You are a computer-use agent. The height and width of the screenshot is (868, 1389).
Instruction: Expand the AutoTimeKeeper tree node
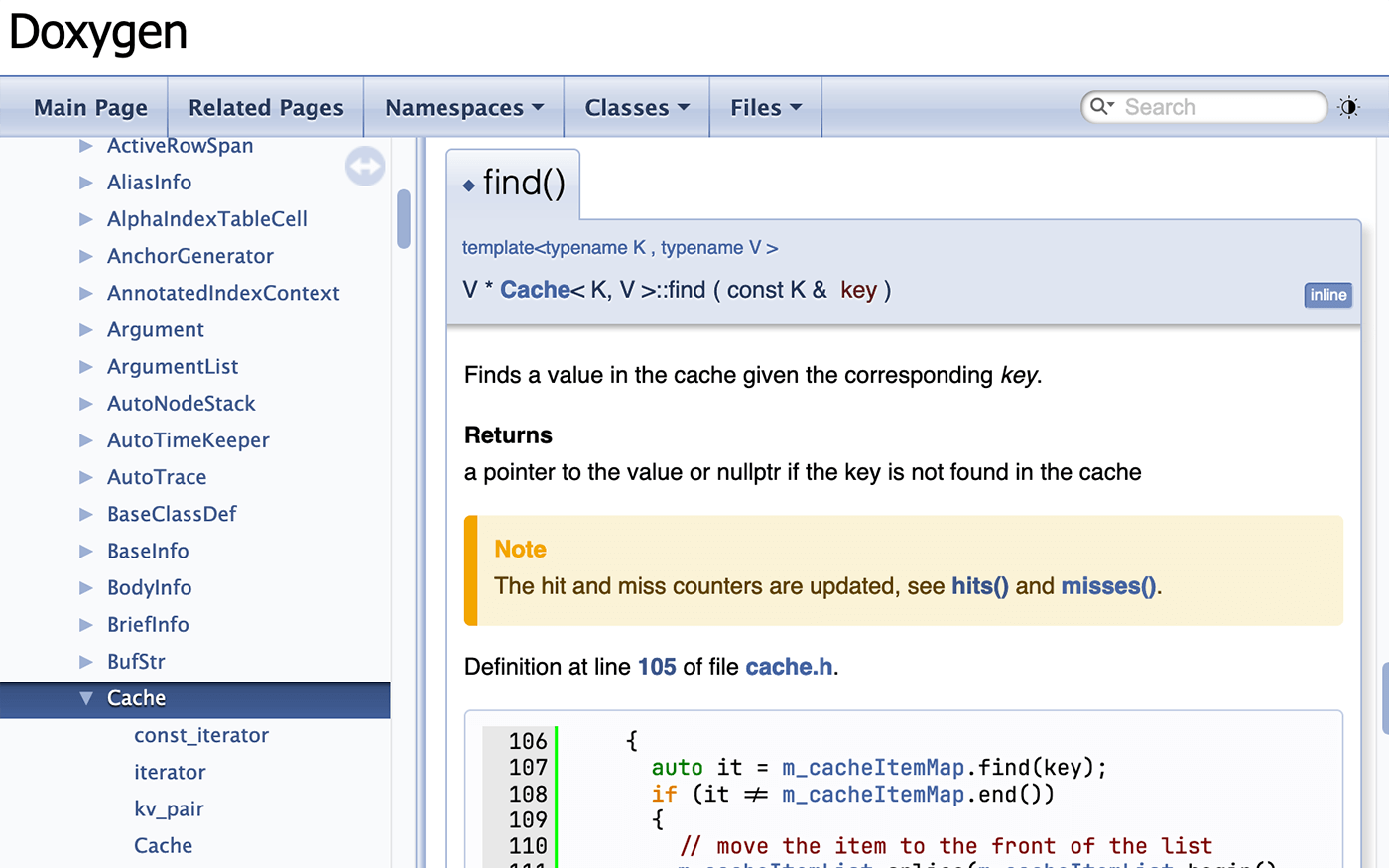click(x=86, y=440)
